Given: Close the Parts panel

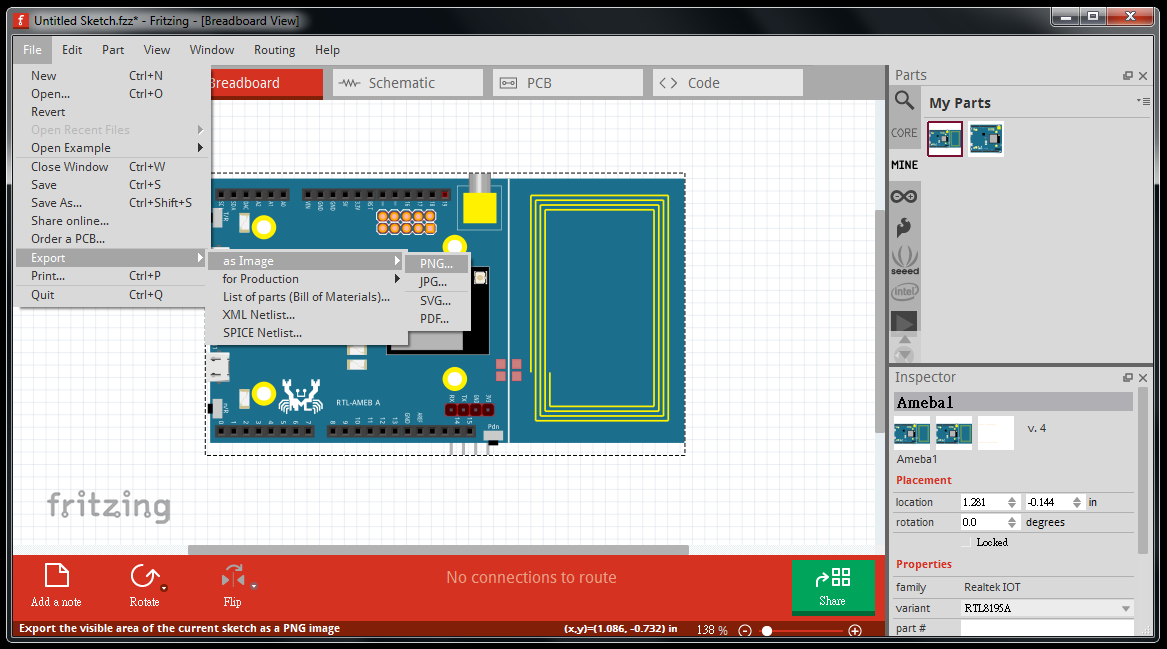Looking at the screenshot, I should tap(1143, 76).
